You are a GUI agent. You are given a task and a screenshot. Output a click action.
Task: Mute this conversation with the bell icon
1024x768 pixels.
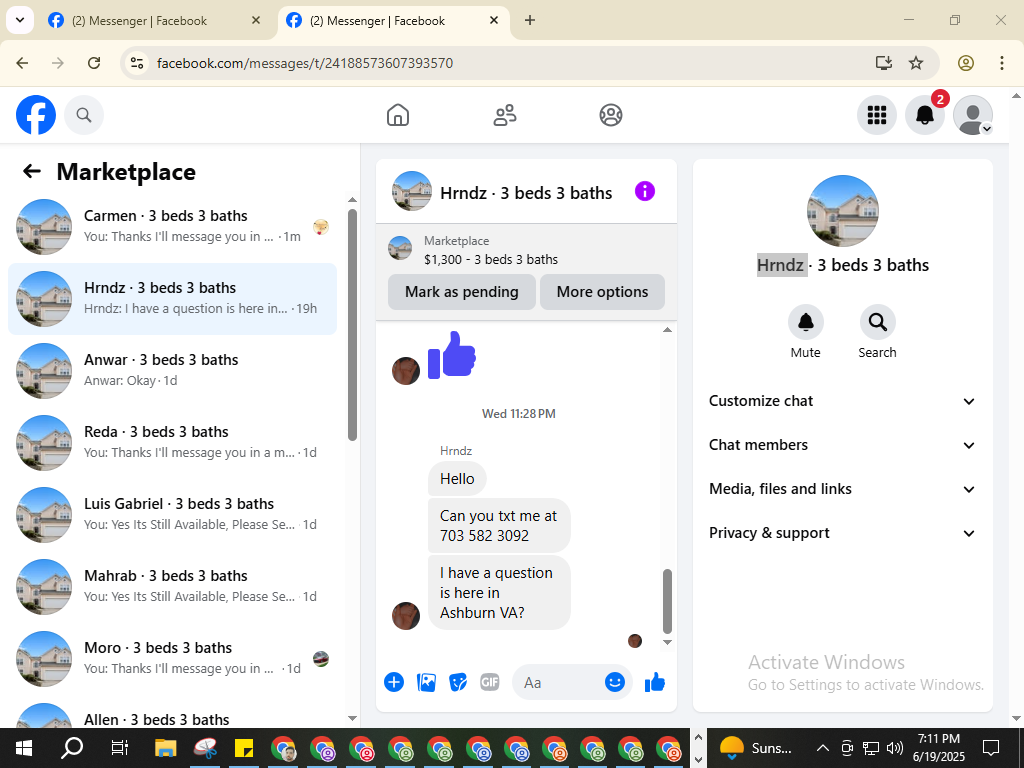click(806, 322)
